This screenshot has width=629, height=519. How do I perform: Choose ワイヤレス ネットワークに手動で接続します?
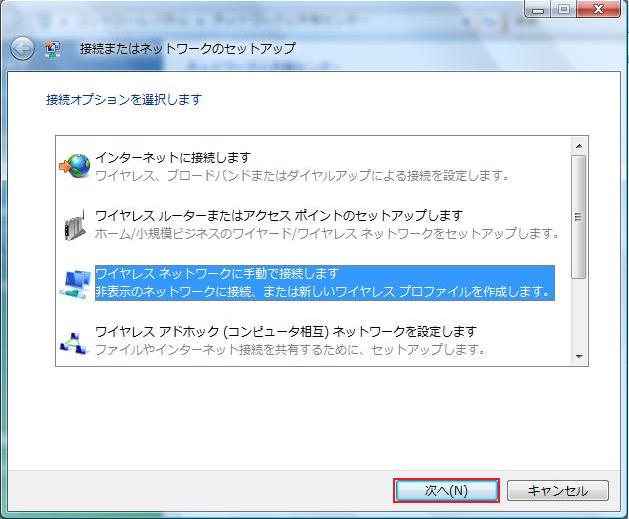pos(217,274)
